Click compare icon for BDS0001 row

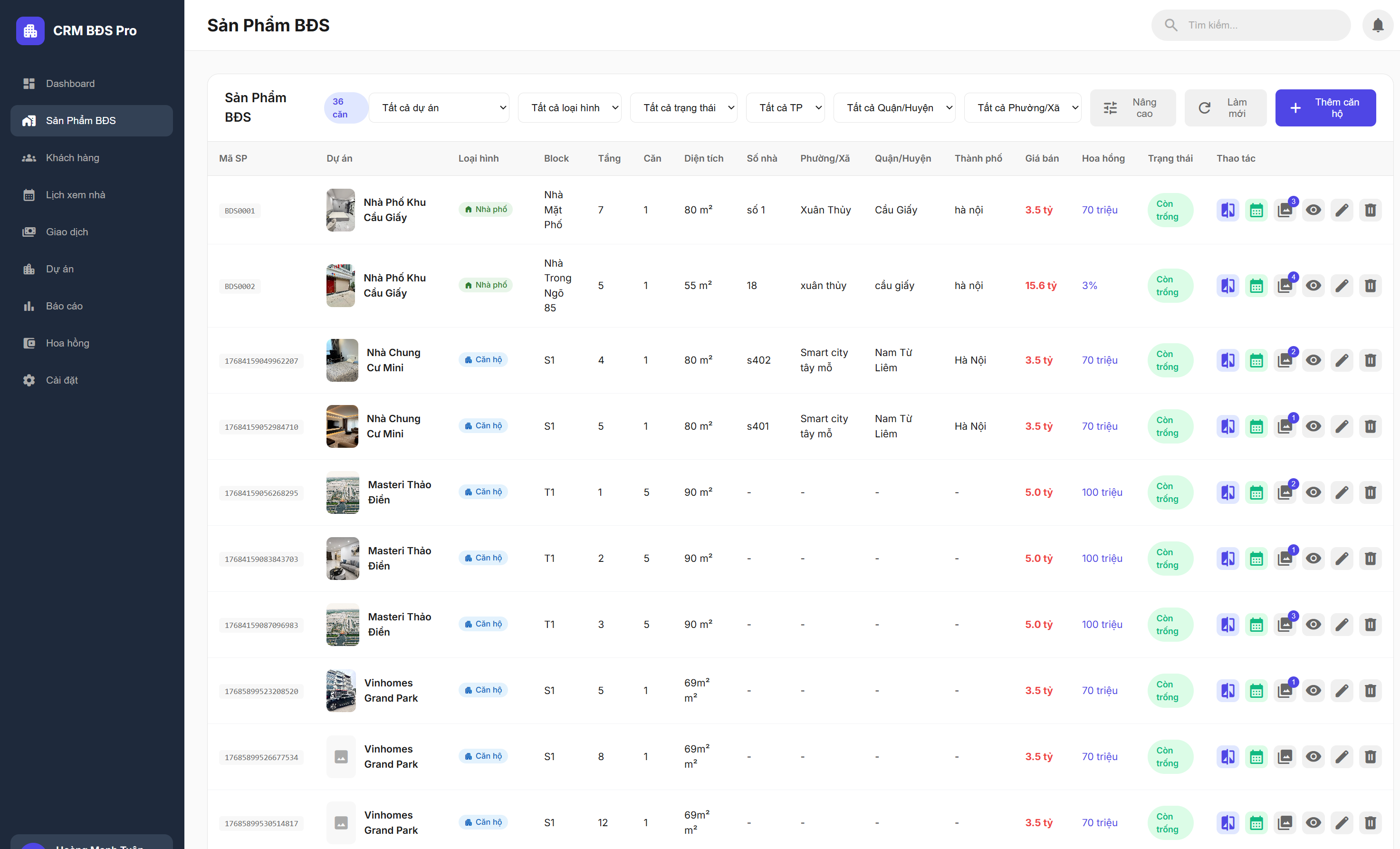(x=1227, y=210)
